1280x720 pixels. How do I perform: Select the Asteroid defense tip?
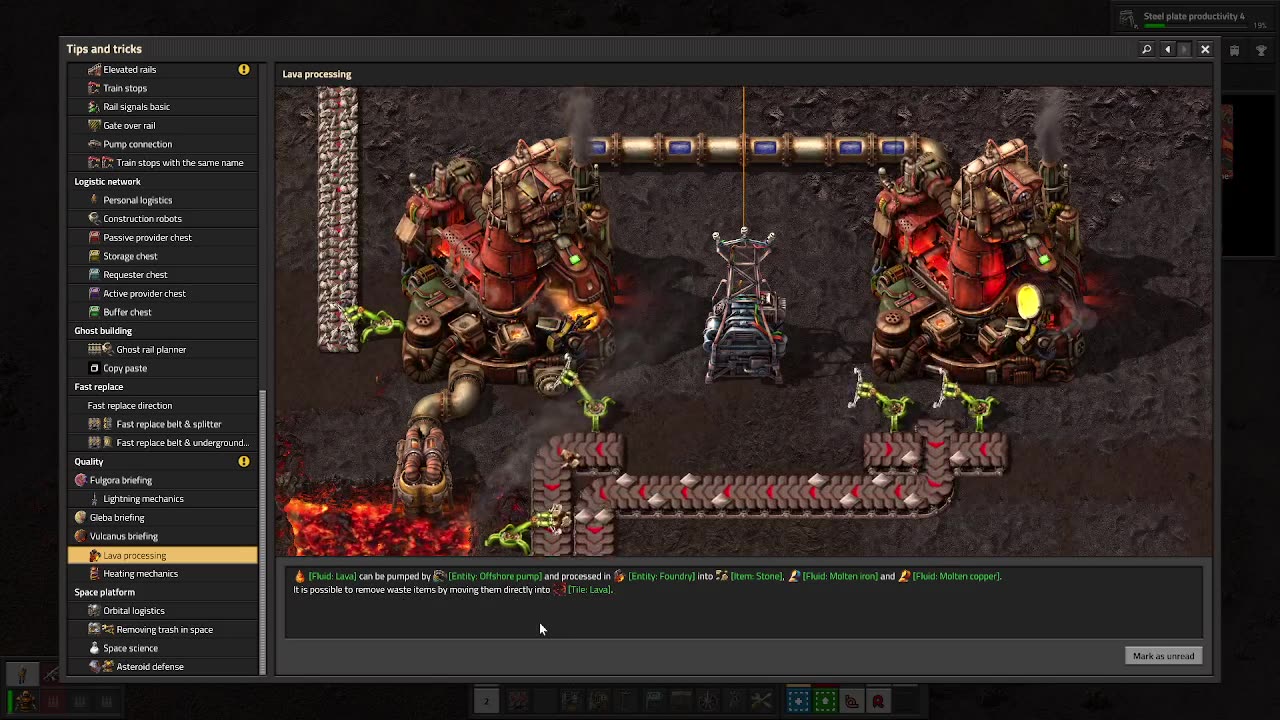(162, 667)
